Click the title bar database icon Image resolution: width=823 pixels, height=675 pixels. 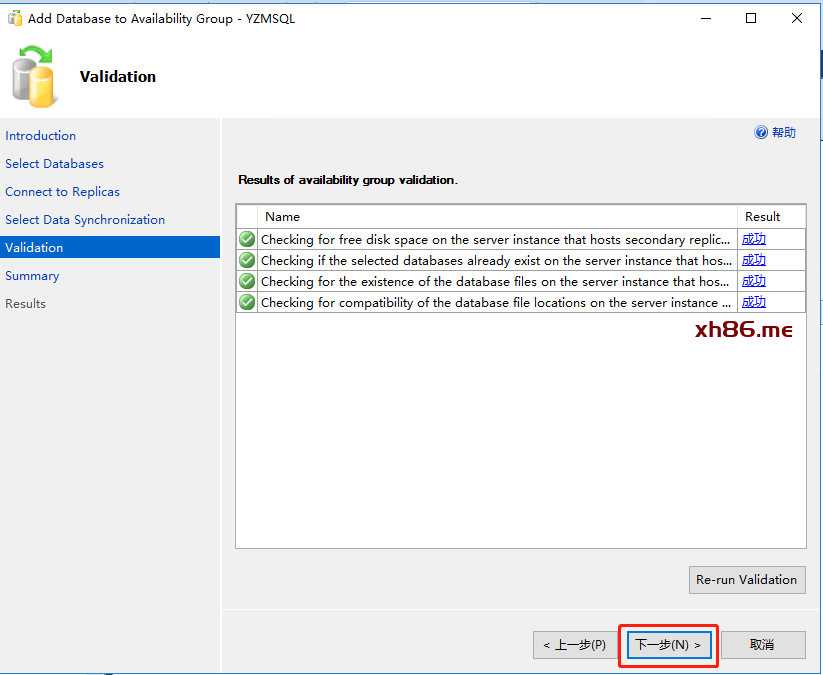tap(15, 18)
